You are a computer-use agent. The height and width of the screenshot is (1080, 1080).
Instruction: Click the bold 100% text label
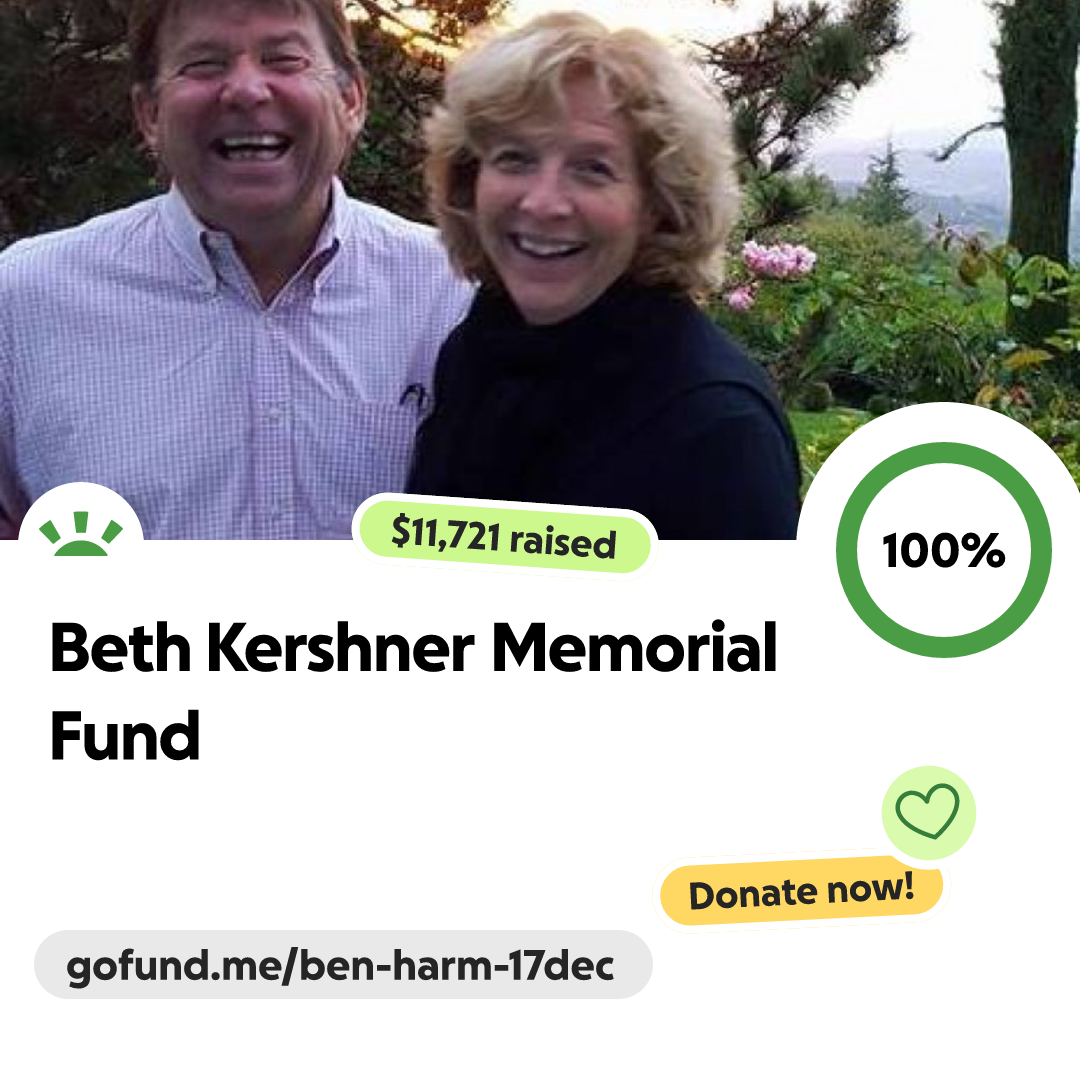944,550
